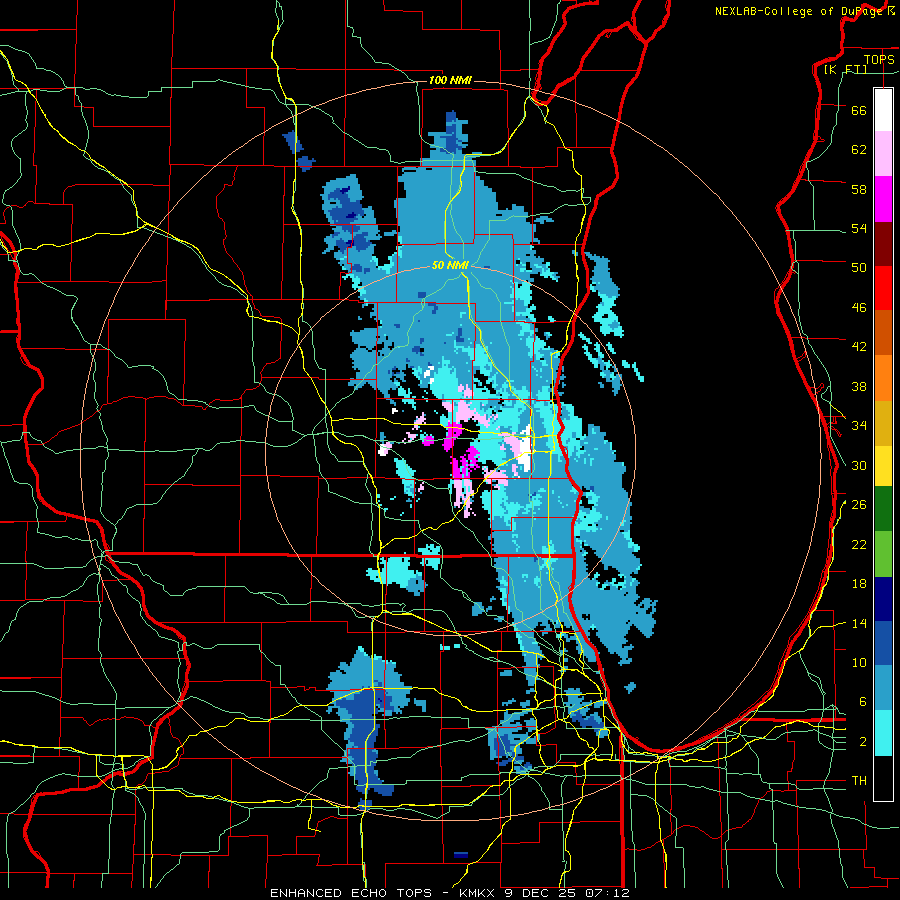900x900 pixels.
Task: Select the legend value 10
Action: click(859, 663)
